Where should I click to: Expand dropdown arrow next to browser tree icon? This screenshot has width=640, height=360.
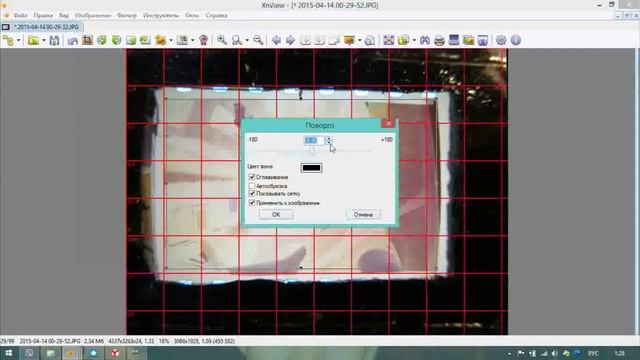(18, 40)
